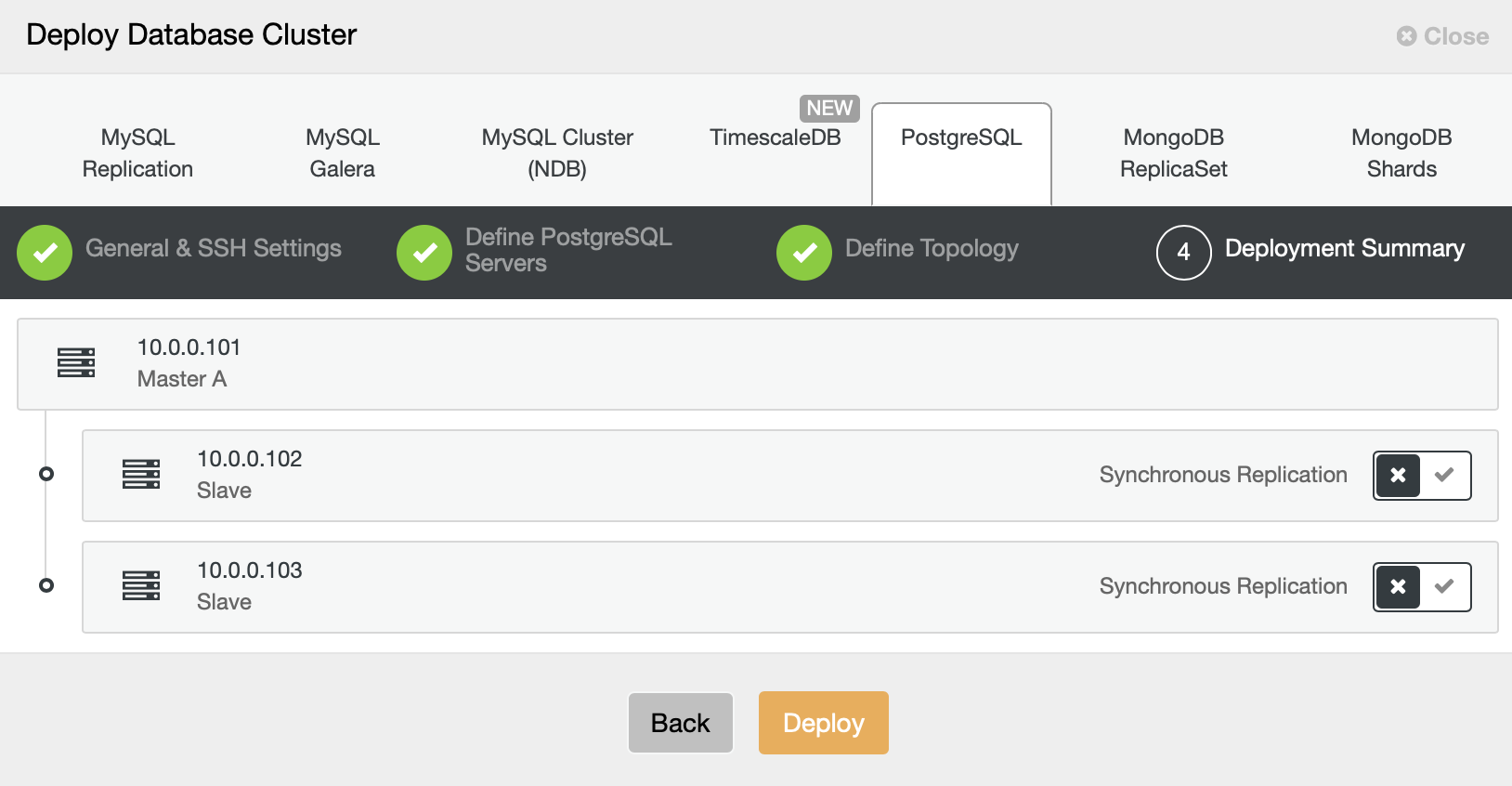Click tree node circle for 10.0.0.103
The height and width of the screenshot is (786, 1512).
click(46, 585)
